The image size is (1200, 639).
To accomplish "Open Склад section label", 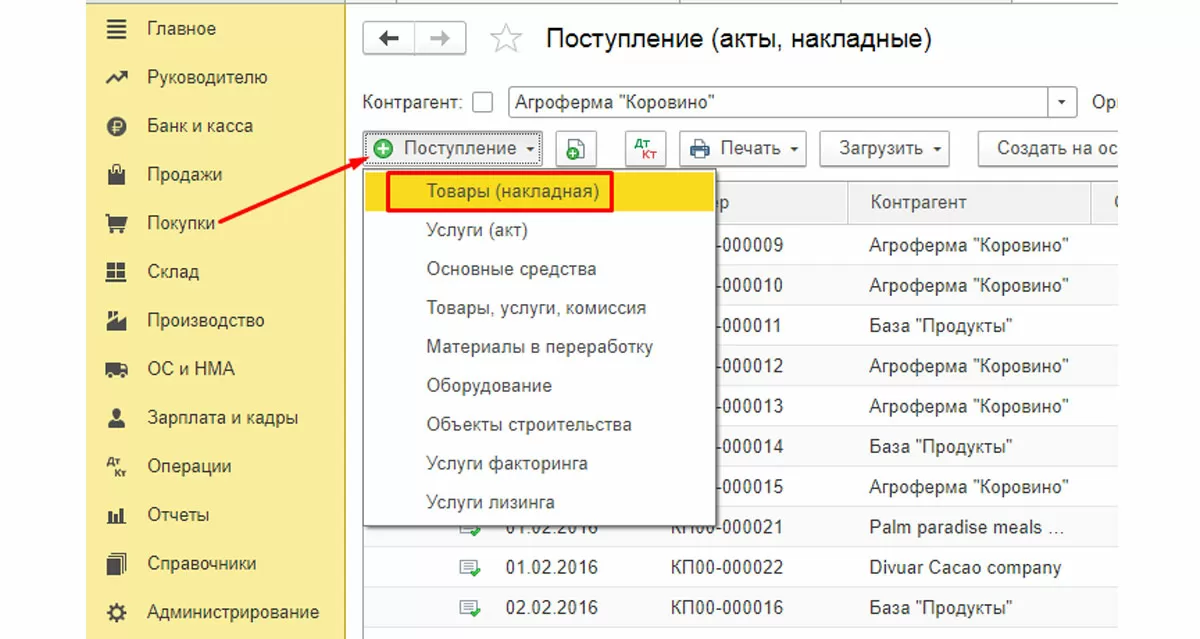I will click(x=173, y=272).
